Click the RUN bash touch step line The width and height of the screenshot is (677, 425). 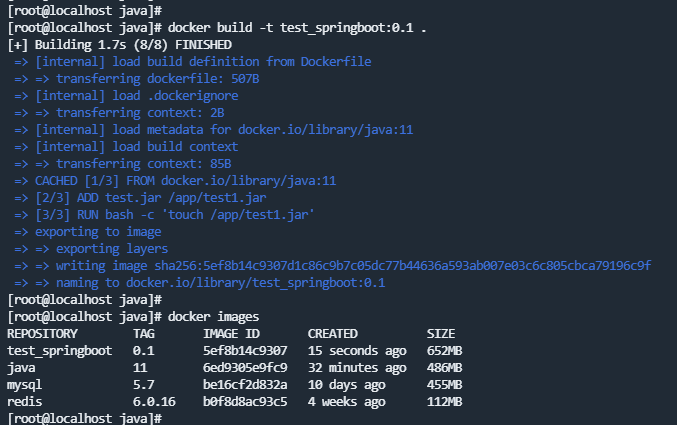click(164, 215)
